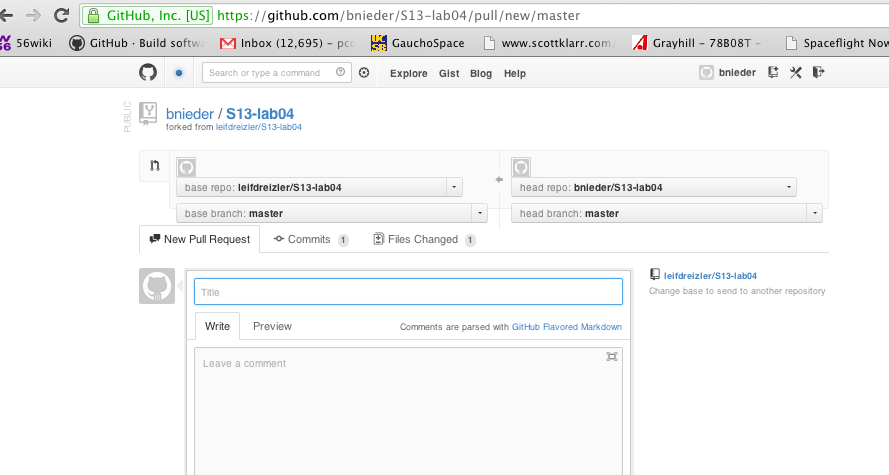Go back in browser history
Image resolution: width=889 pixels, height=475 pixels.
(x=7, y=15)
